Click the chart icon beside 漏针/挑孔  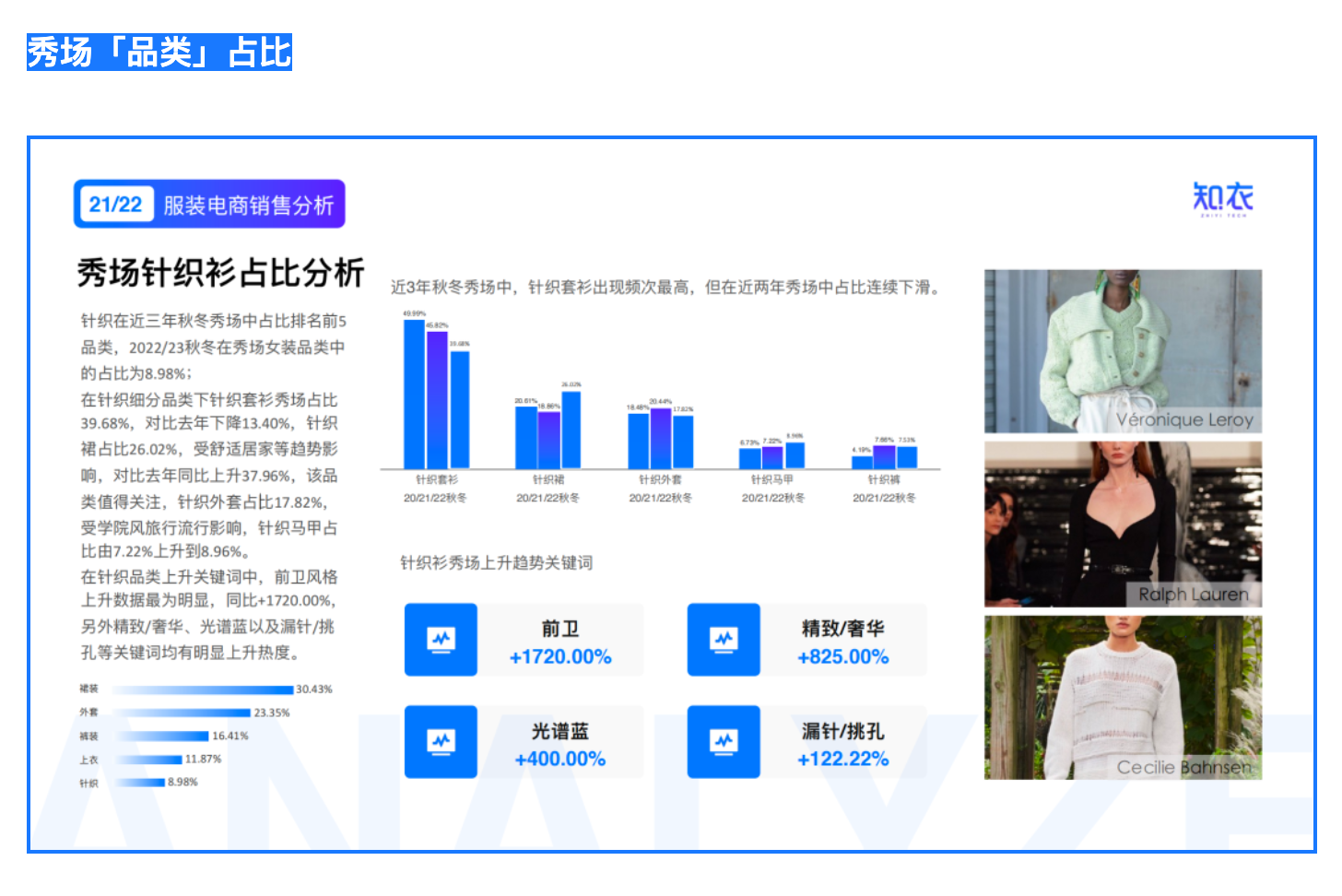coord(724,741)
